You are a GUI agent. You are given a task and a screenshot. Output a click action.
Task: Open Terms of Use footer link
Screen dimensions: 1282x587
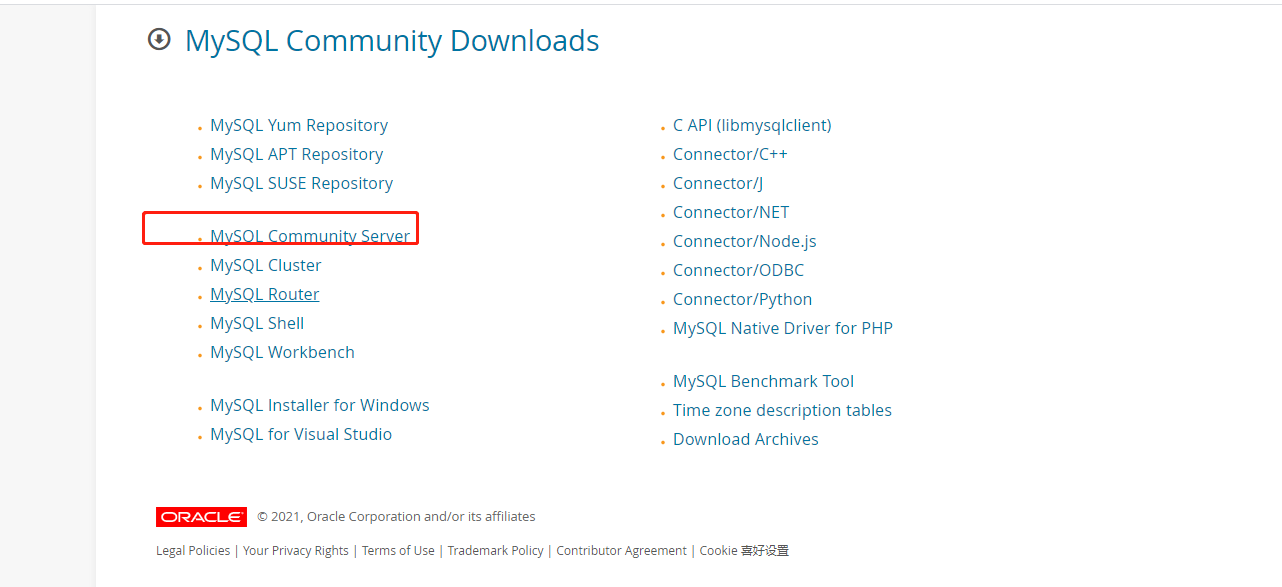pyautogui.click(x=398, y=551)
